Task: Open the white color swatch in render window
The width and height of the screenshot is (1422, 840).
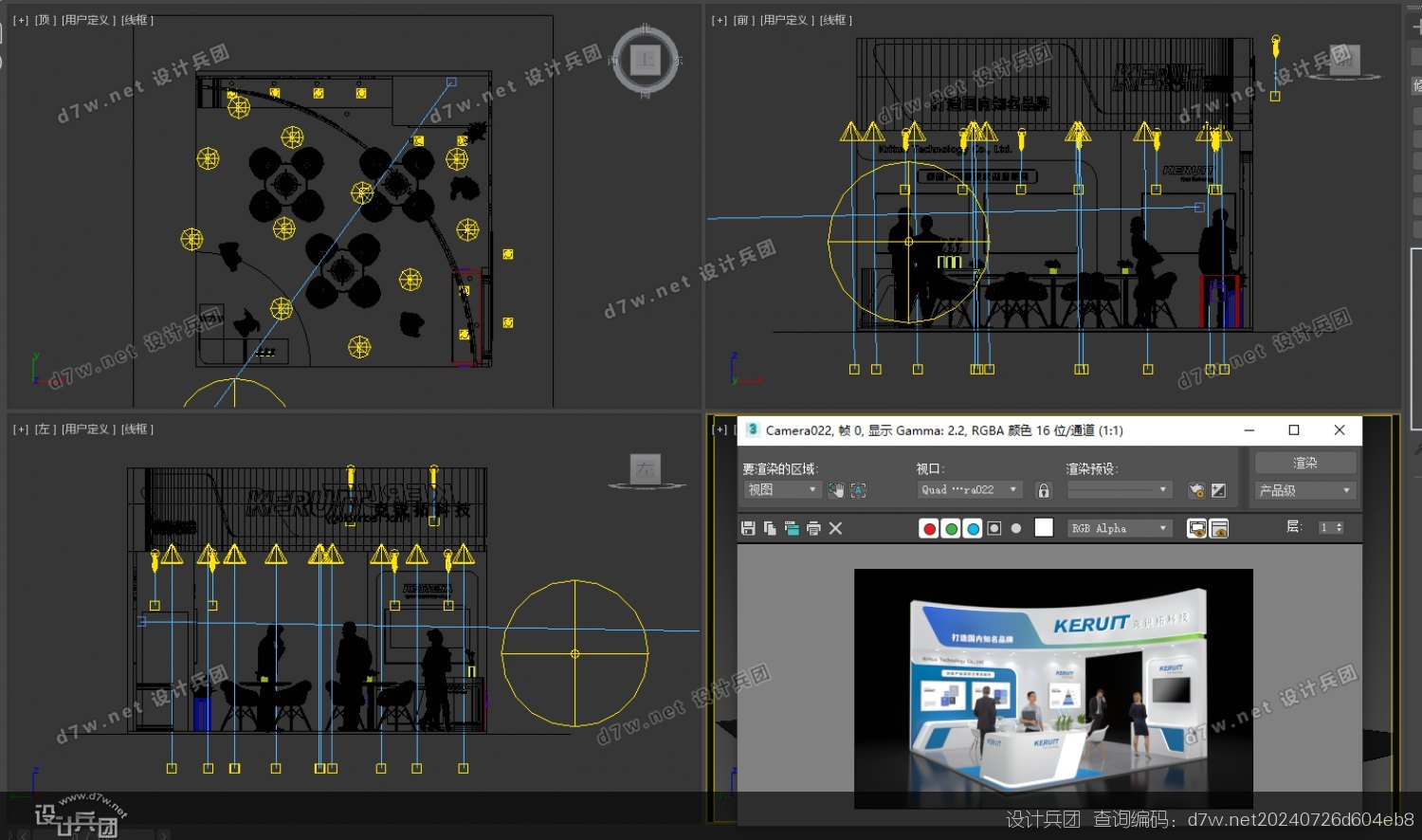Action: [x=1044, y=528]
